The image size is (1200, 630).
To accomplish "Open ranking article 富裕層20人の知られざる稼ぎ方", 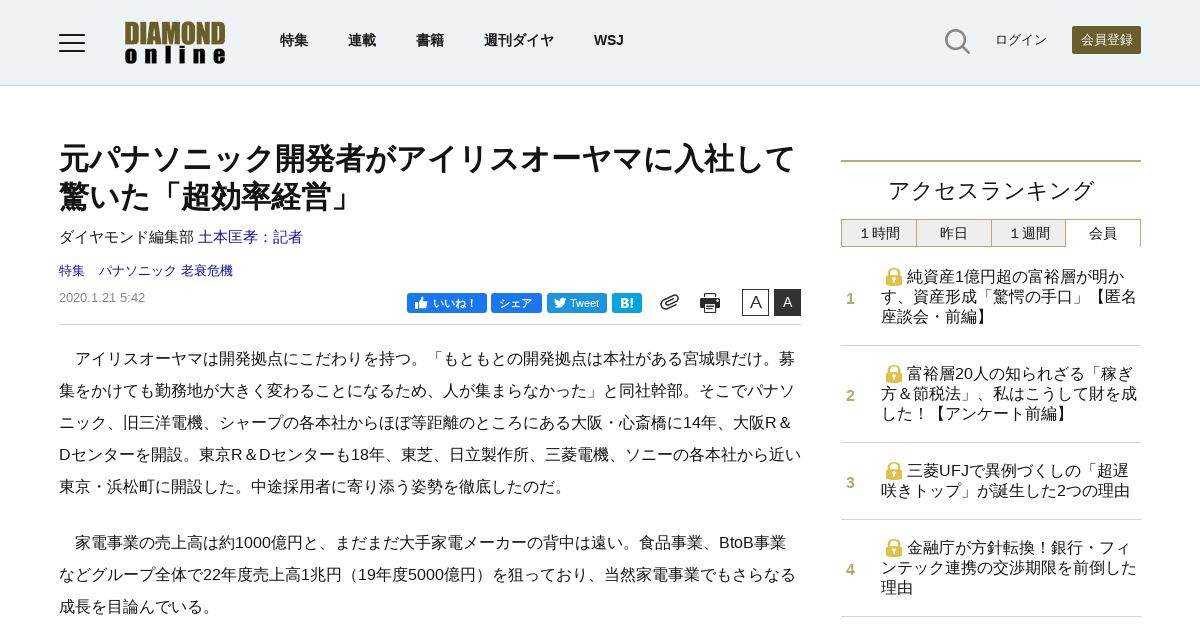I will pyautogui.click(x=1009, y=394).
